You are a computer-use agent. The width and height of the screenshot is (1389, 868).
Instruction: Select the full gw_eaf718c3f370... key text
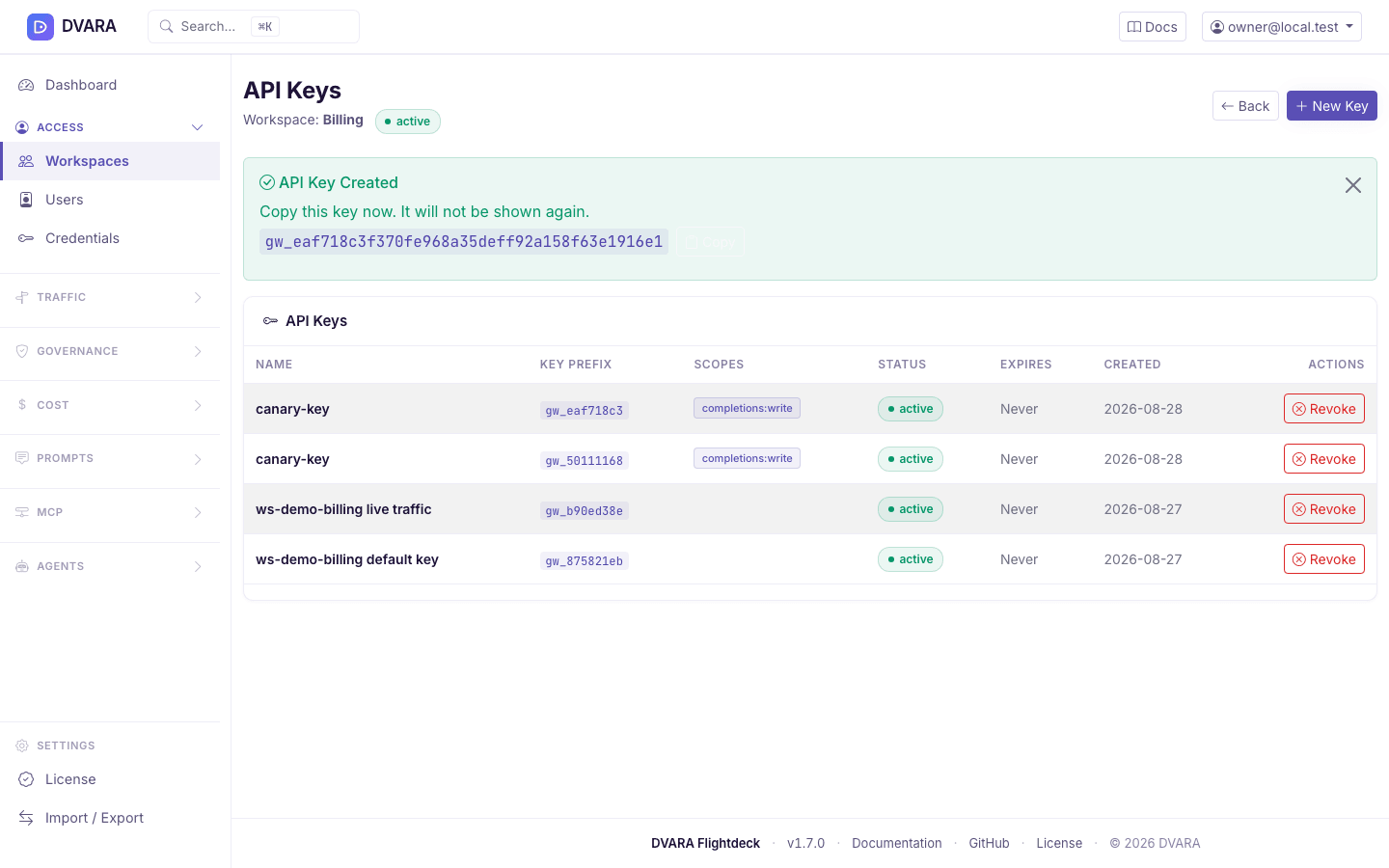pyautogui.click(x=464, y=241)
